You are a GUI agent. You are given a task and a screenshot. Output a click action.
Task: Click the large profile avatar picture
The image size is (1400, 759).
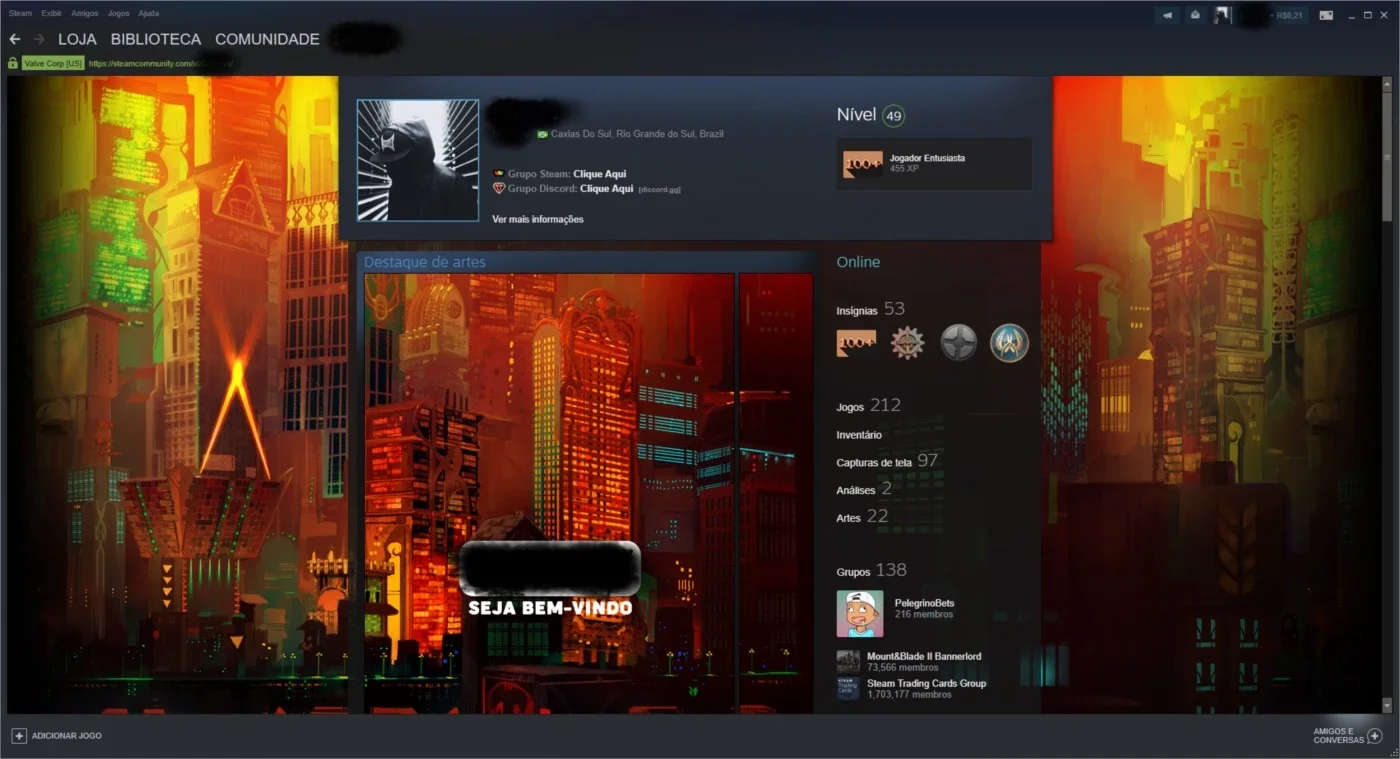pos(418,160)
